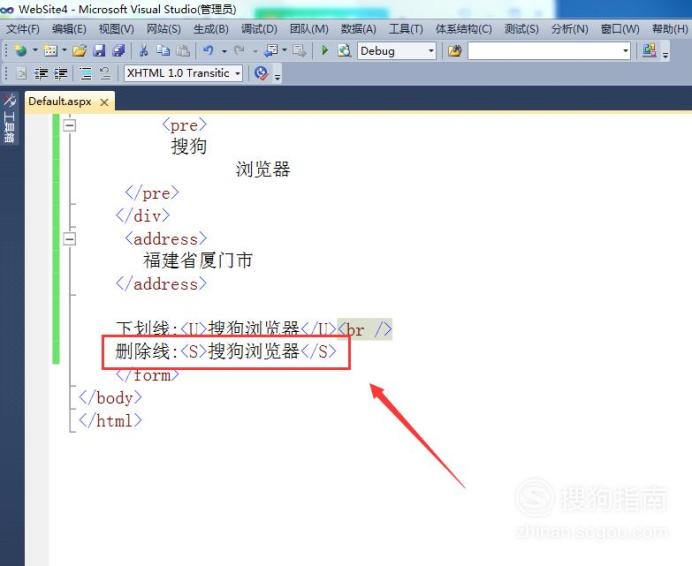Click the Find in Files folder icon
The image size is (692, 566).
pos(455,51)
